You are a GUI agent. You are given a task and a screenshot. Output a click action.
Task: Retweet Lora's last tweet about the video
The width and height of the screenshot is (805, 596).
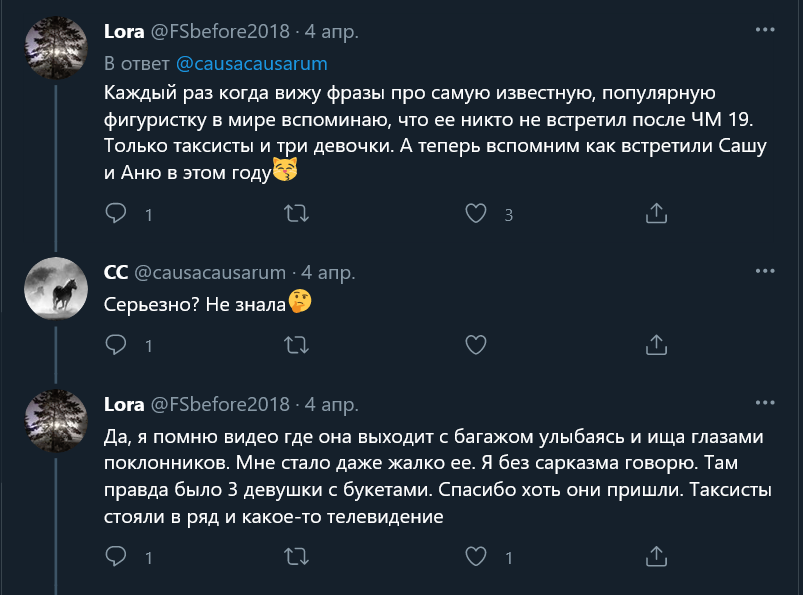(x=296, y=555)
